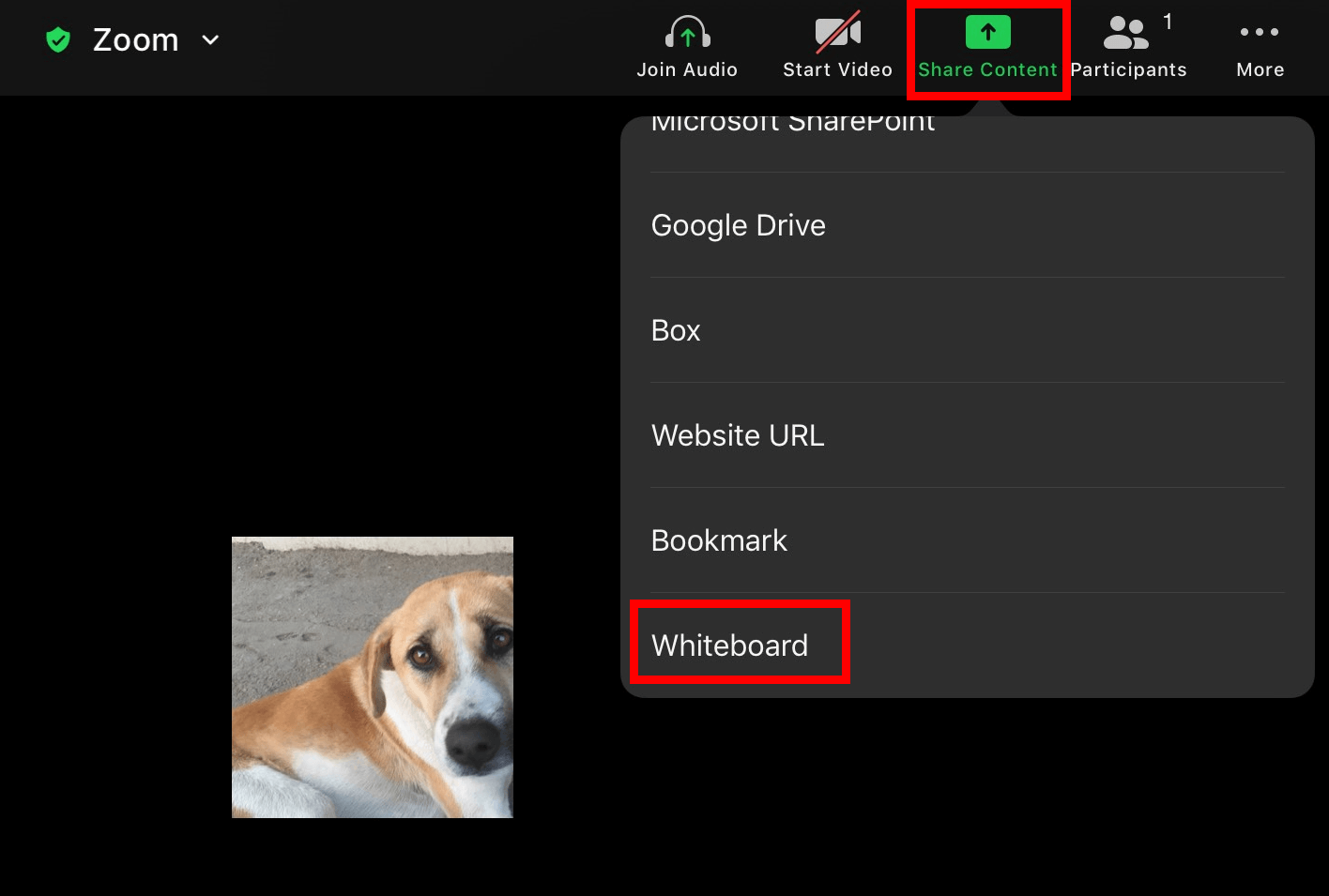The height and width of the screenshot is (896, 1329).
Task: Choose Box as share source
Action: click(x=676, y=330)
